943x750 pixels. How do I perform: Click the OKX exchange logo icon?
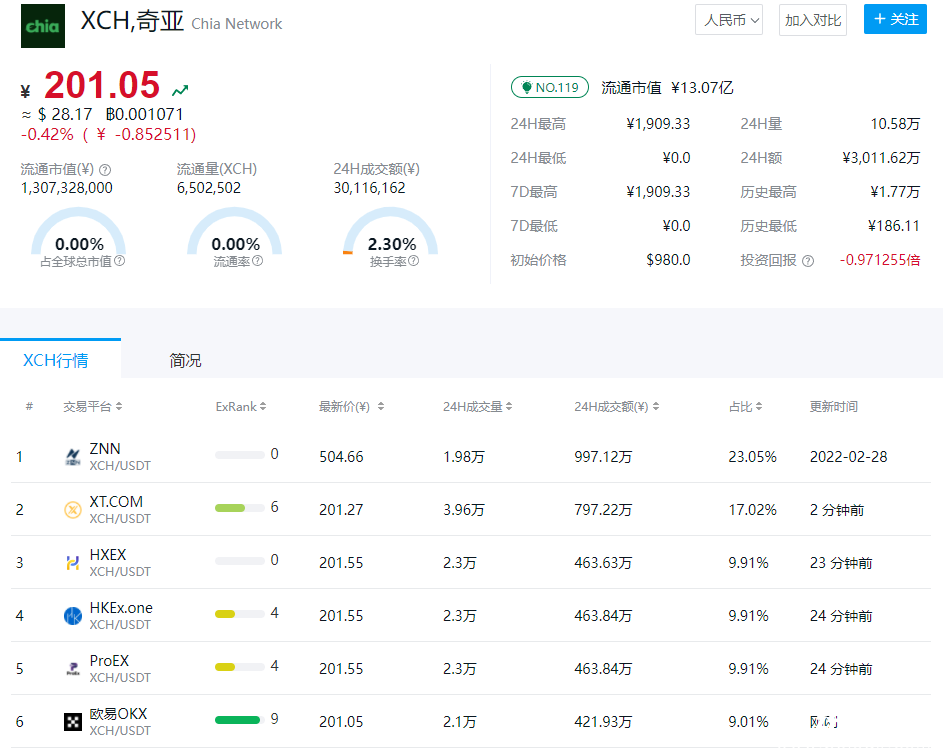tap(72, 722)
